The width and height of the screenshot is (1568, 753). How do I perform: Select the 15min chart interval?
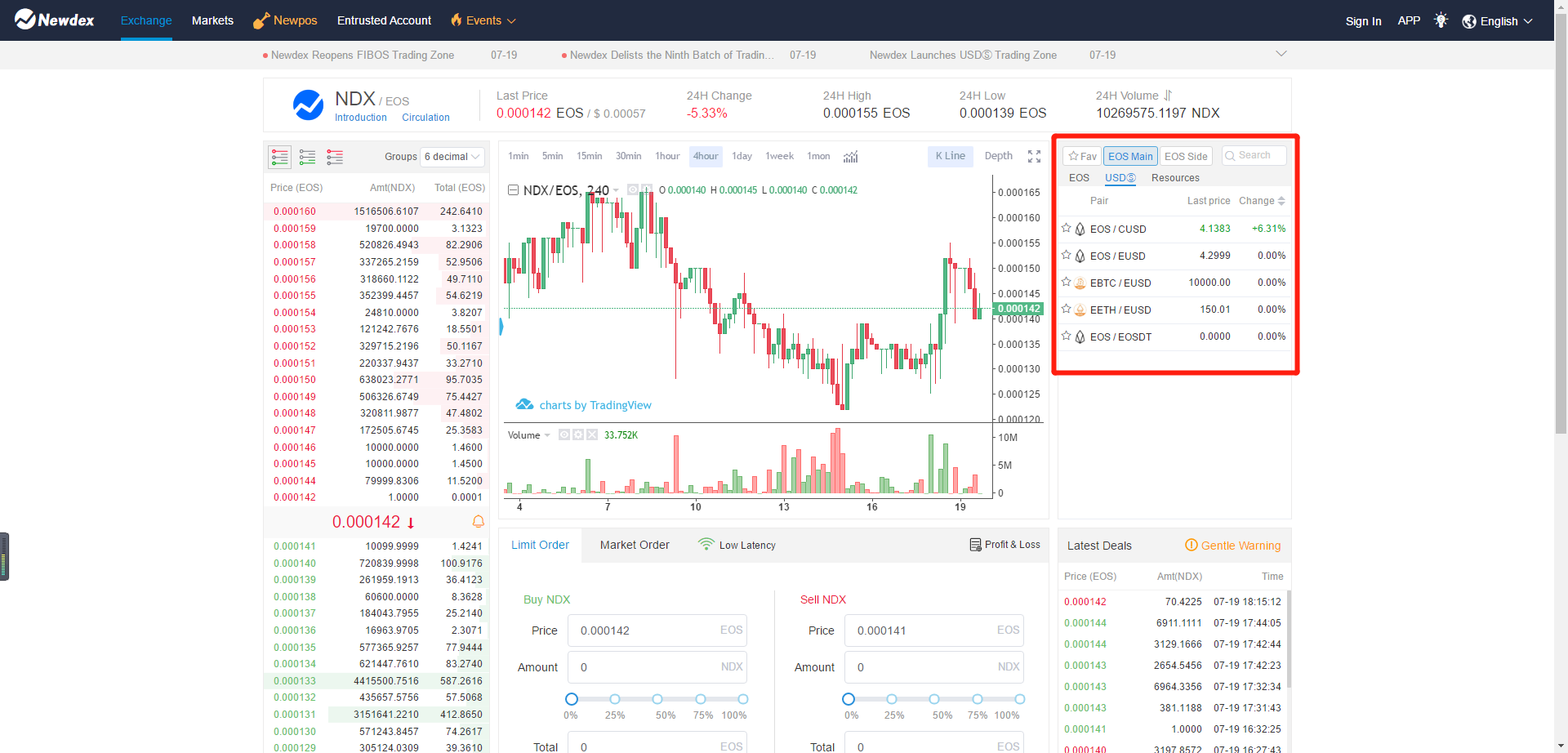pyautogui.click(x=590, y=156)
